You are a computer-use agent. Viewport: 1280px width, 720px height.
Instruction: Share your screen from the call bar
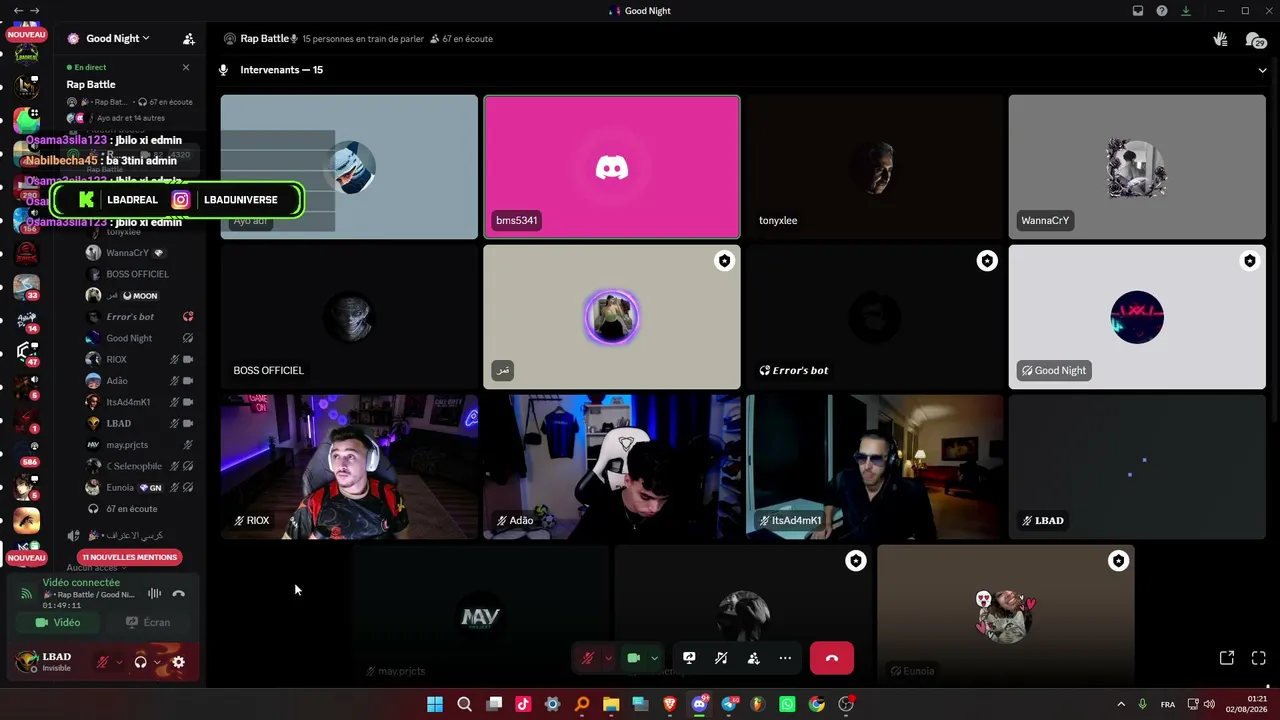tap(689, 658)
